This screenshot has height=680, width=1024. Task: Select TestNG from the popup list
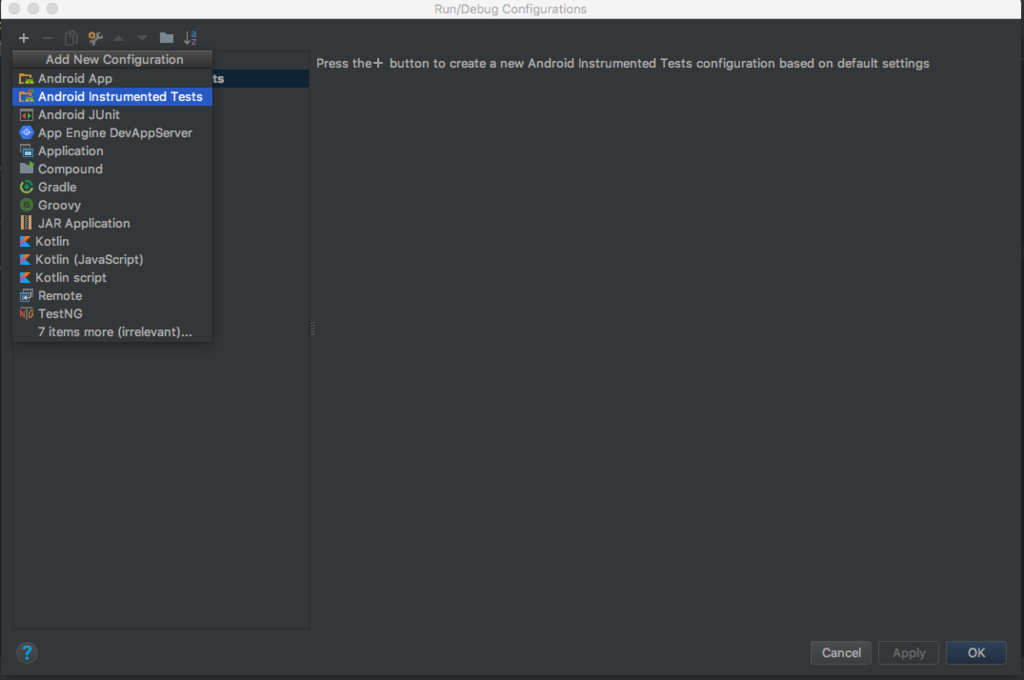coord(112,314)
